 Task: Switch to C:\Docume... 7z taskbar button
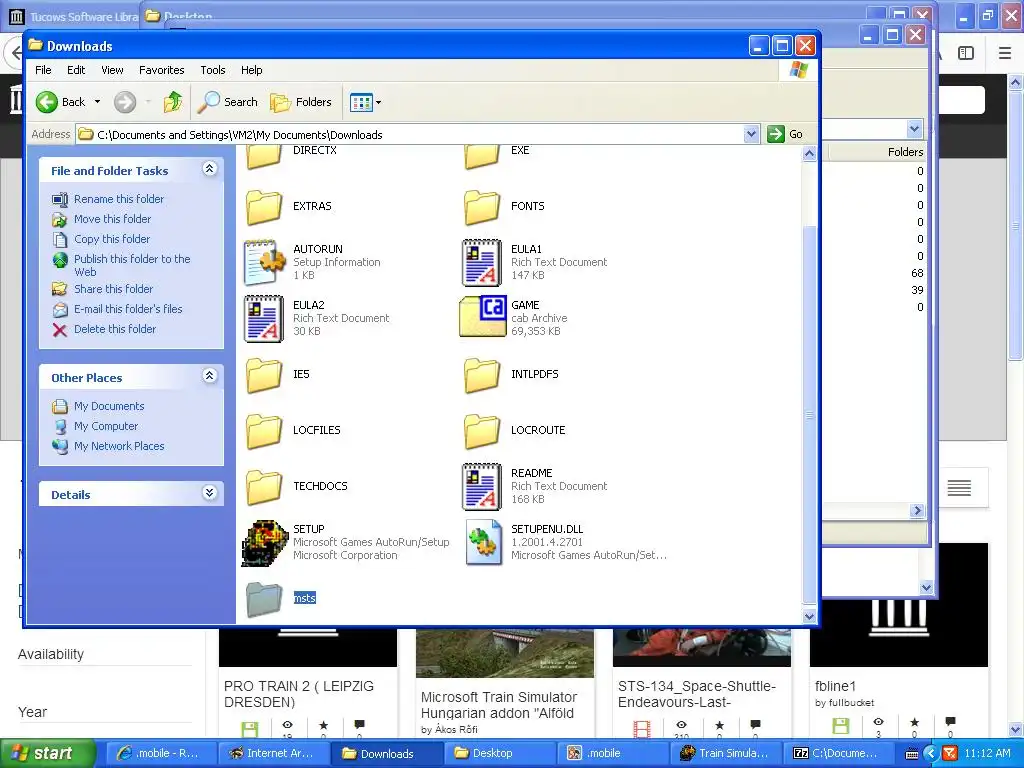(x=838, y=754)
